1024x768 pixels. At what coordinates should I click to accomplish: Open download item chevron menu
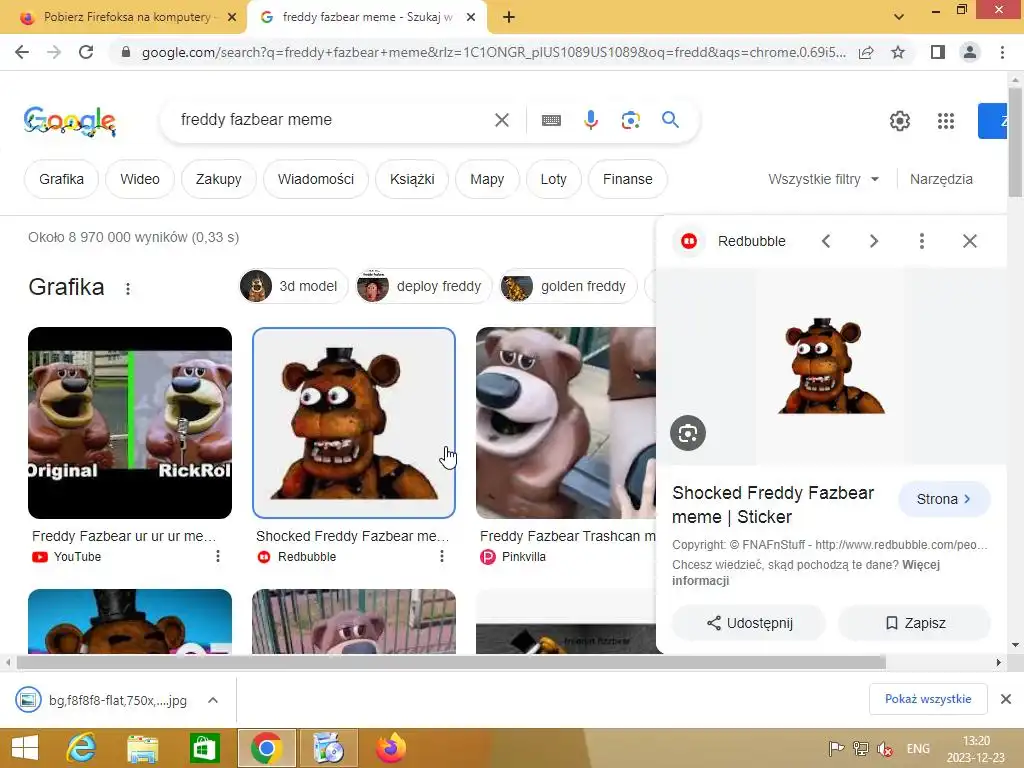point(212,700)
